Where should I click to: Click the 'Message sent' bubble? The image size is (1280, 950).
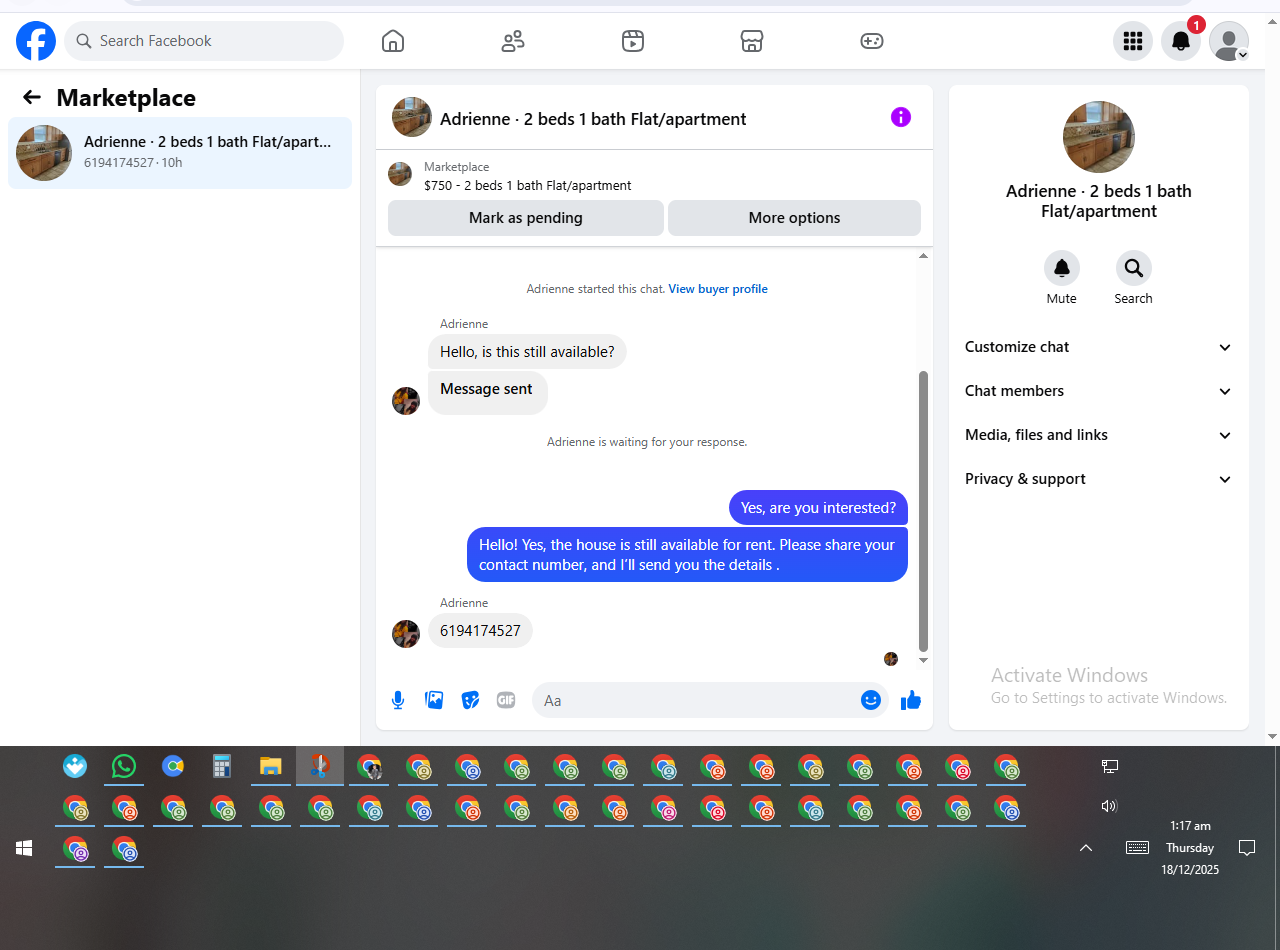[x=488, y=392]
